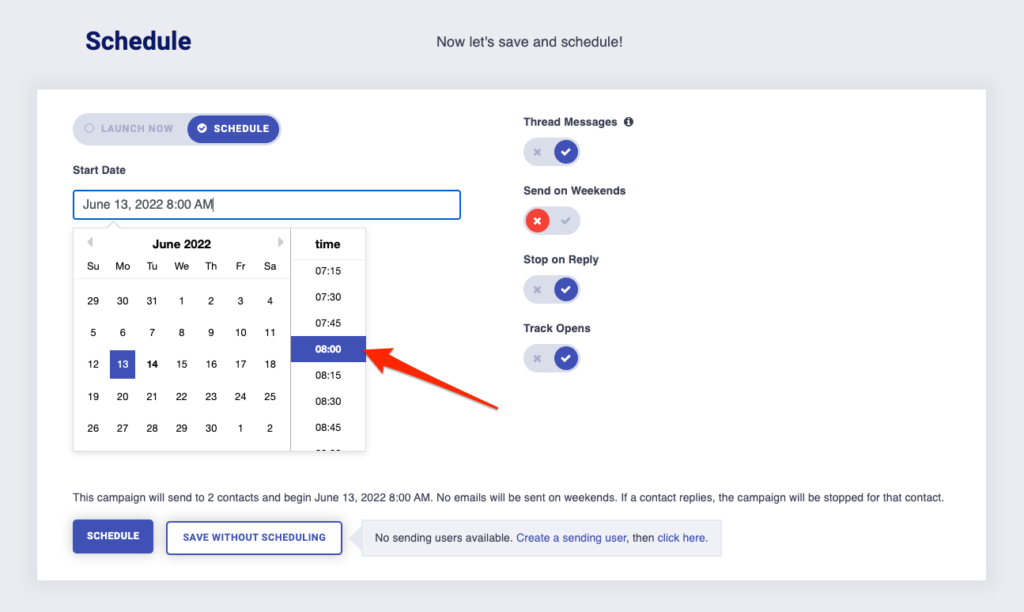Select June 12 in the calendar

click(93, 364)
